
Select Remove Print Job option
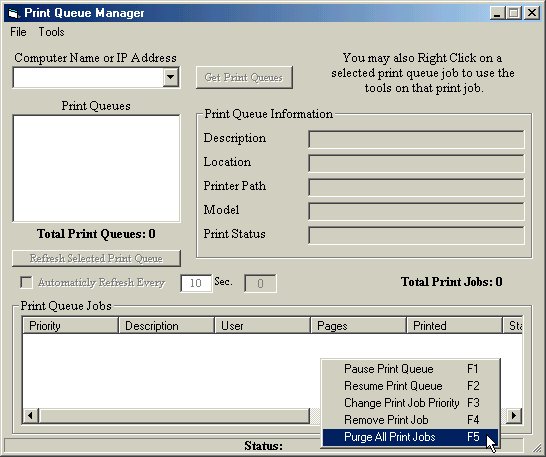pos(410,420)
